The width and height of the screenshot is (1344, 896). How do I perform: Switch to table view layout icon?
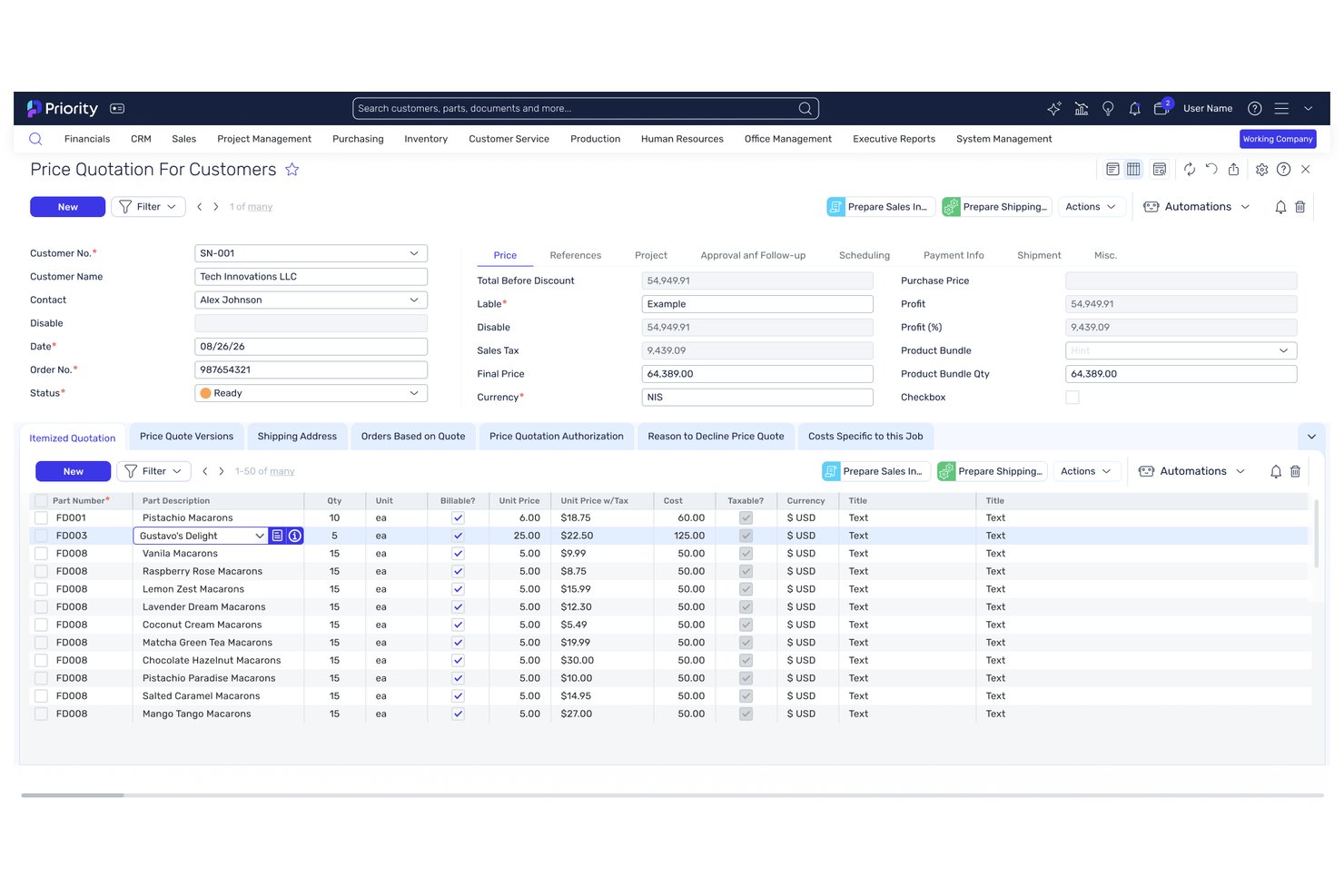[1133, 169]
